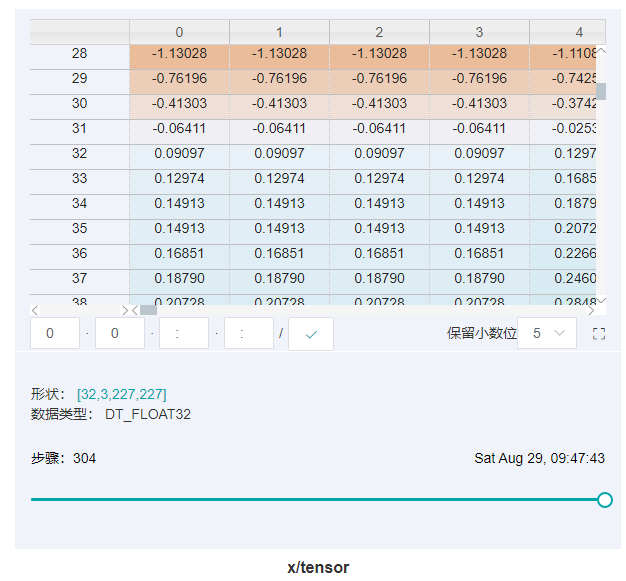Select column header 3
This screenshot has height=581, width=626.
(x=479, y=32)
